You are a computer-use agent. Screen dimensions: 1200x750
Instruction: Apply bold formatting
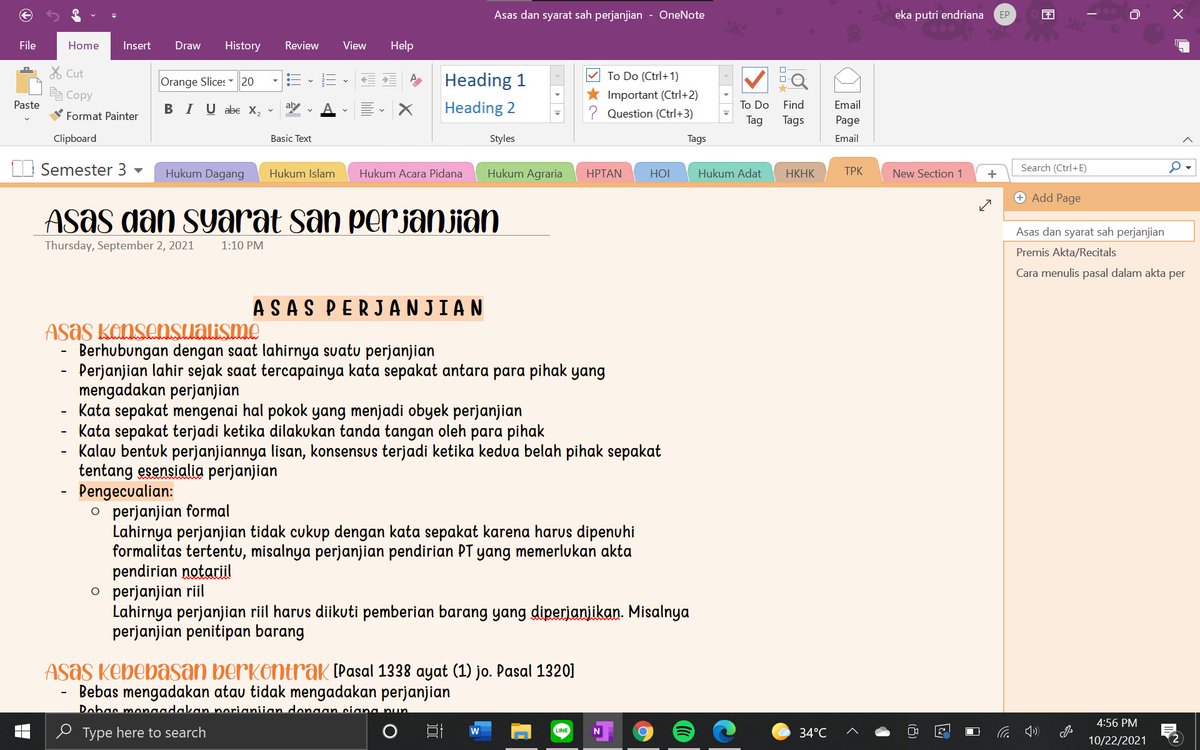click(168, 109)
